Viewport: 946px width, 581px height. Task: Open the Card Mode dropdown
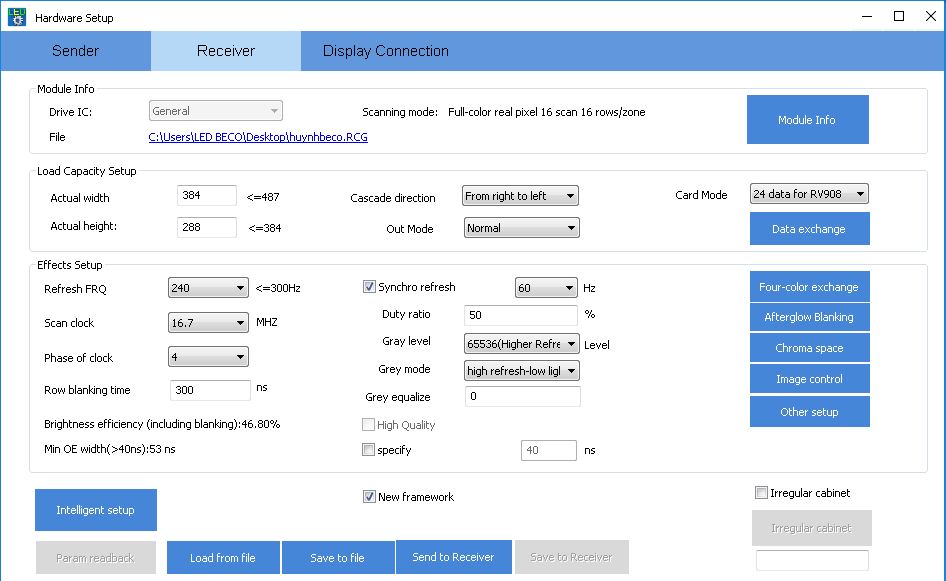click(x=809, y=194)
